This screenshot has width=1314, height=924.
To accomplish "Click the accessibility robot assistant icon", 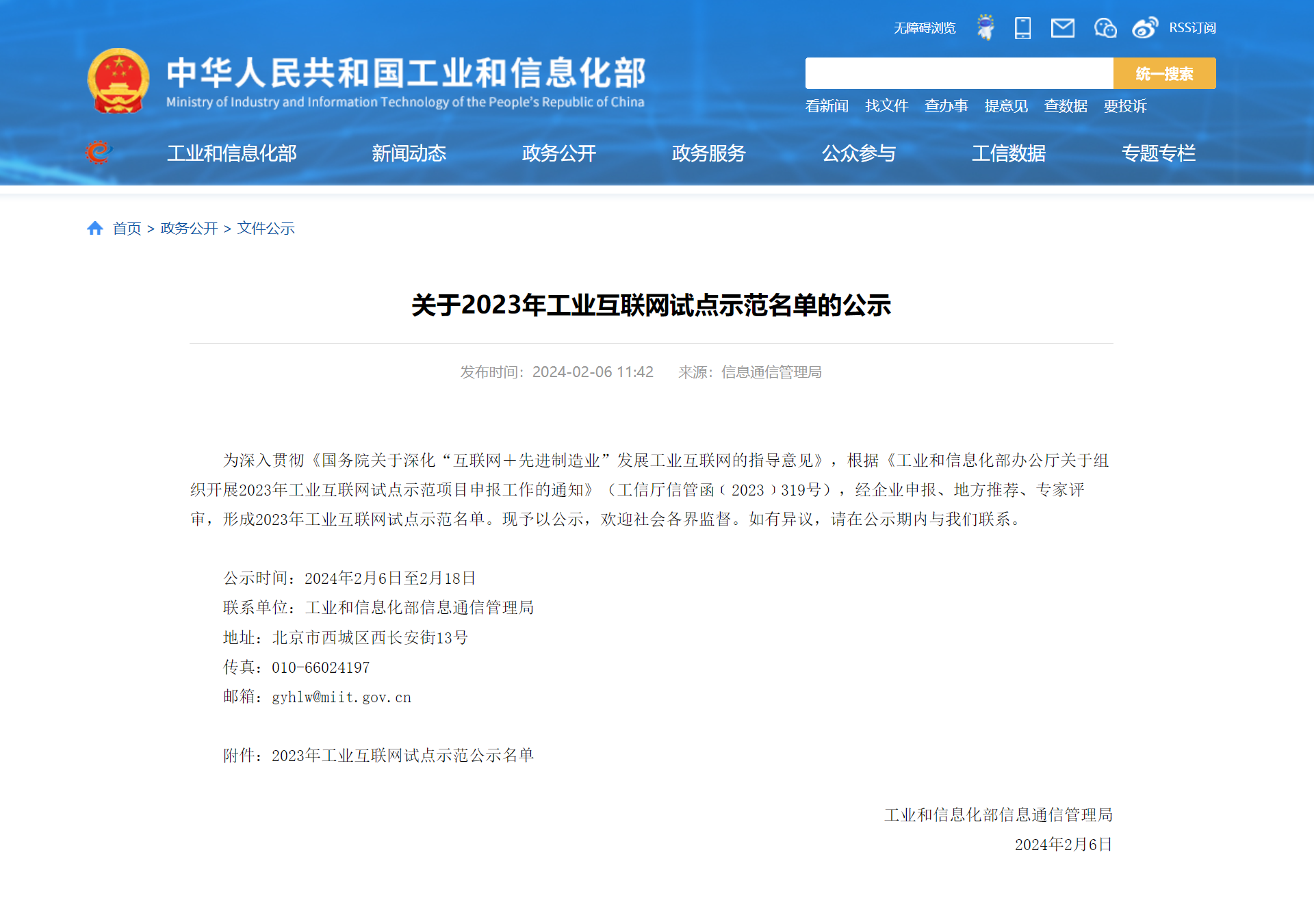I will click(x=985, y=27).
